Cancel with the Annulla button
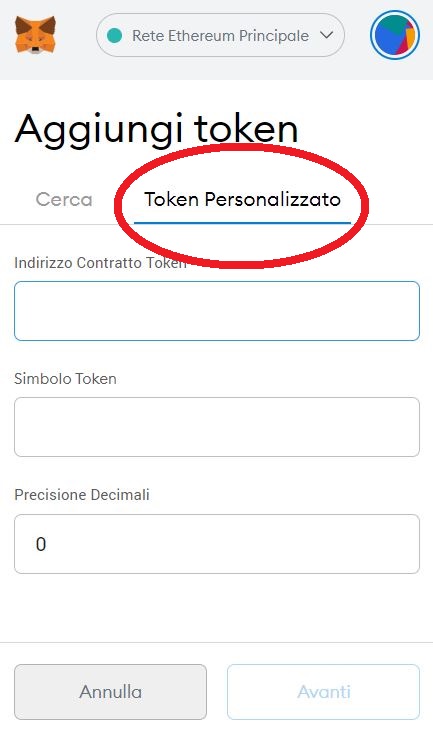 point(110,692)
